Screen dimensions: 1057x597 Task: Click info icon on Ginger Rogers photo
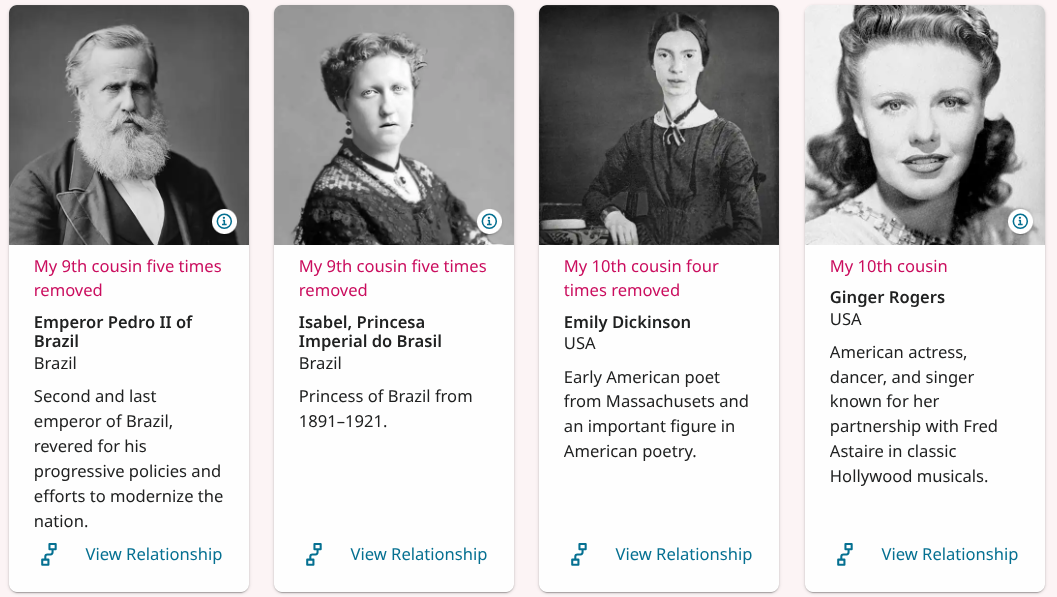pyautogui.click(x=1020, y=221)
